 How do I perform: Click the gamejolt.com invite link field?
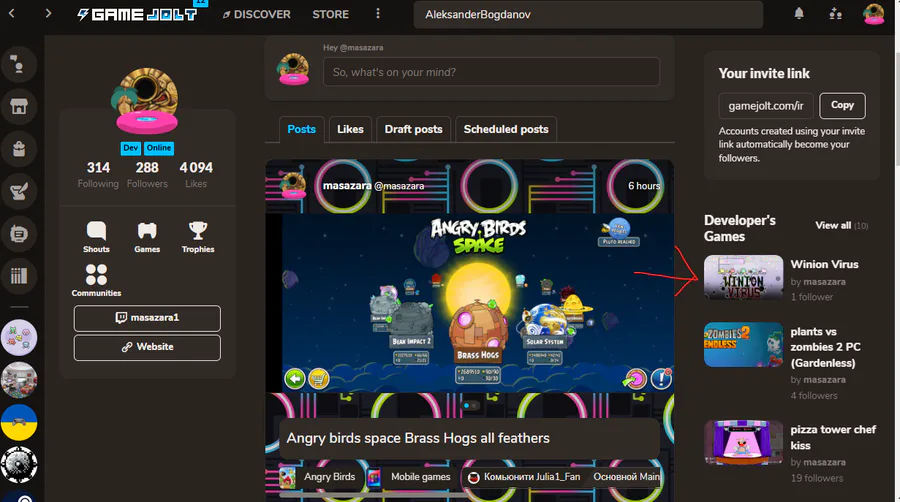point(766,106)
